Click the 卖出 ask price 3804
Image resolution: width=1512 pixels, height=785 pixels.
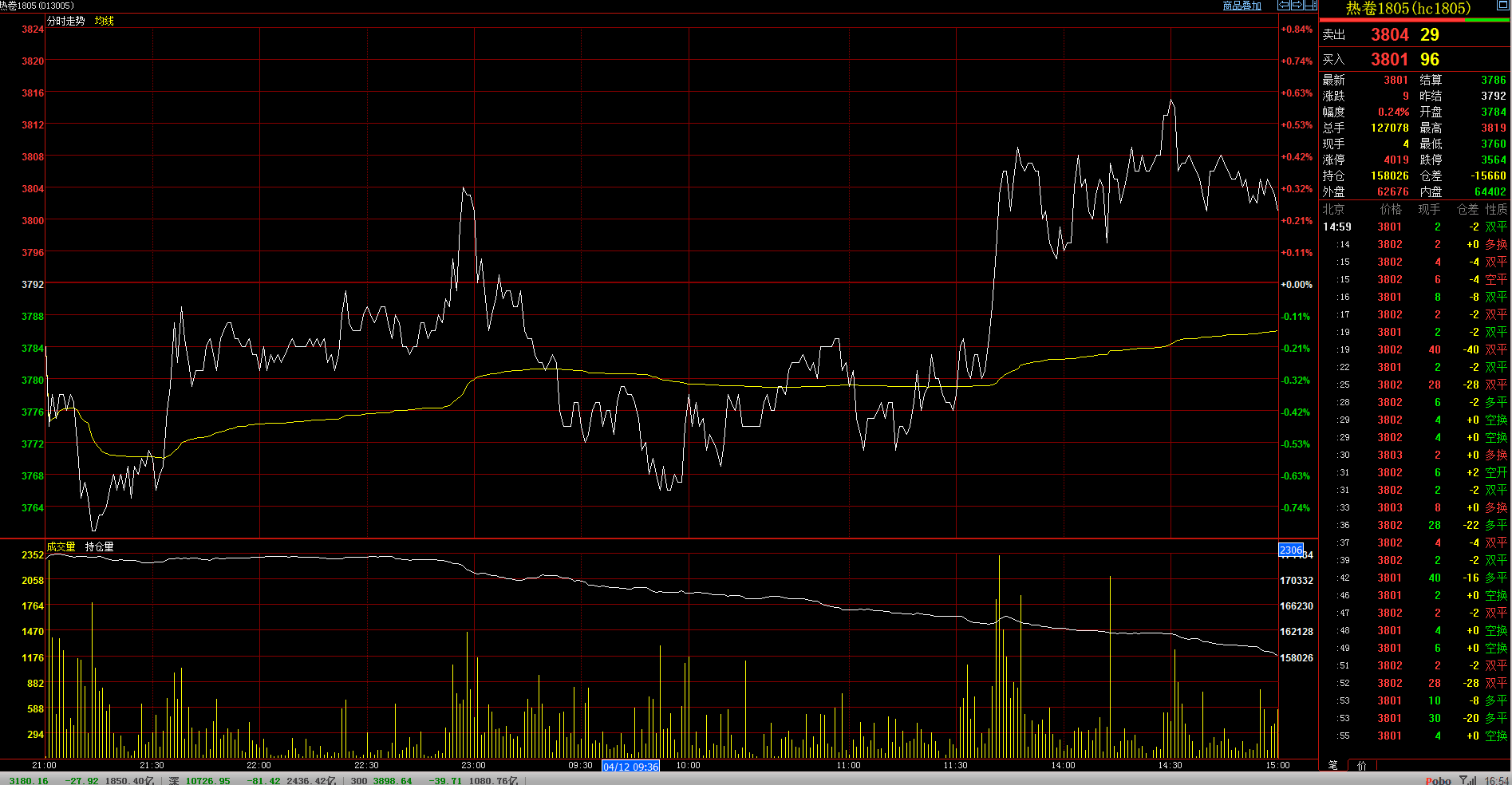coord(1389,35)
